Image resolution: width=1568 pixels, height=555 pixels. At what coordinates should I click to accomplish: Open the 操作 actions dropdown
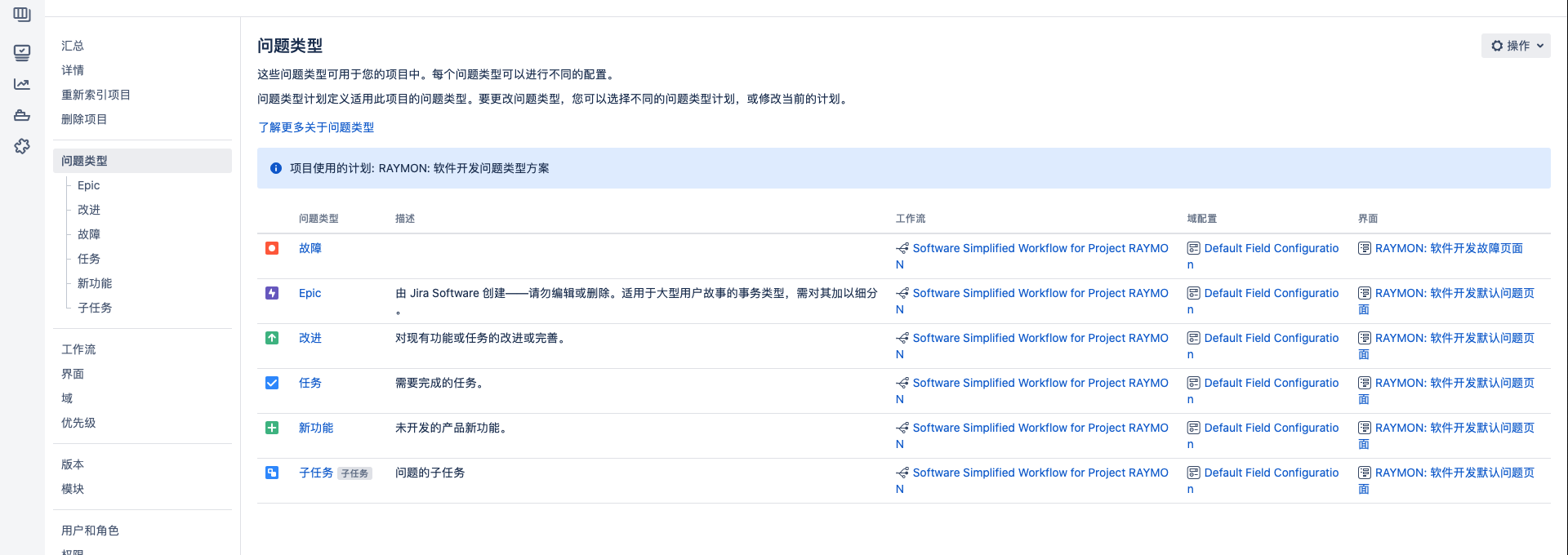pyautogui.click(x=1516, y=46)
